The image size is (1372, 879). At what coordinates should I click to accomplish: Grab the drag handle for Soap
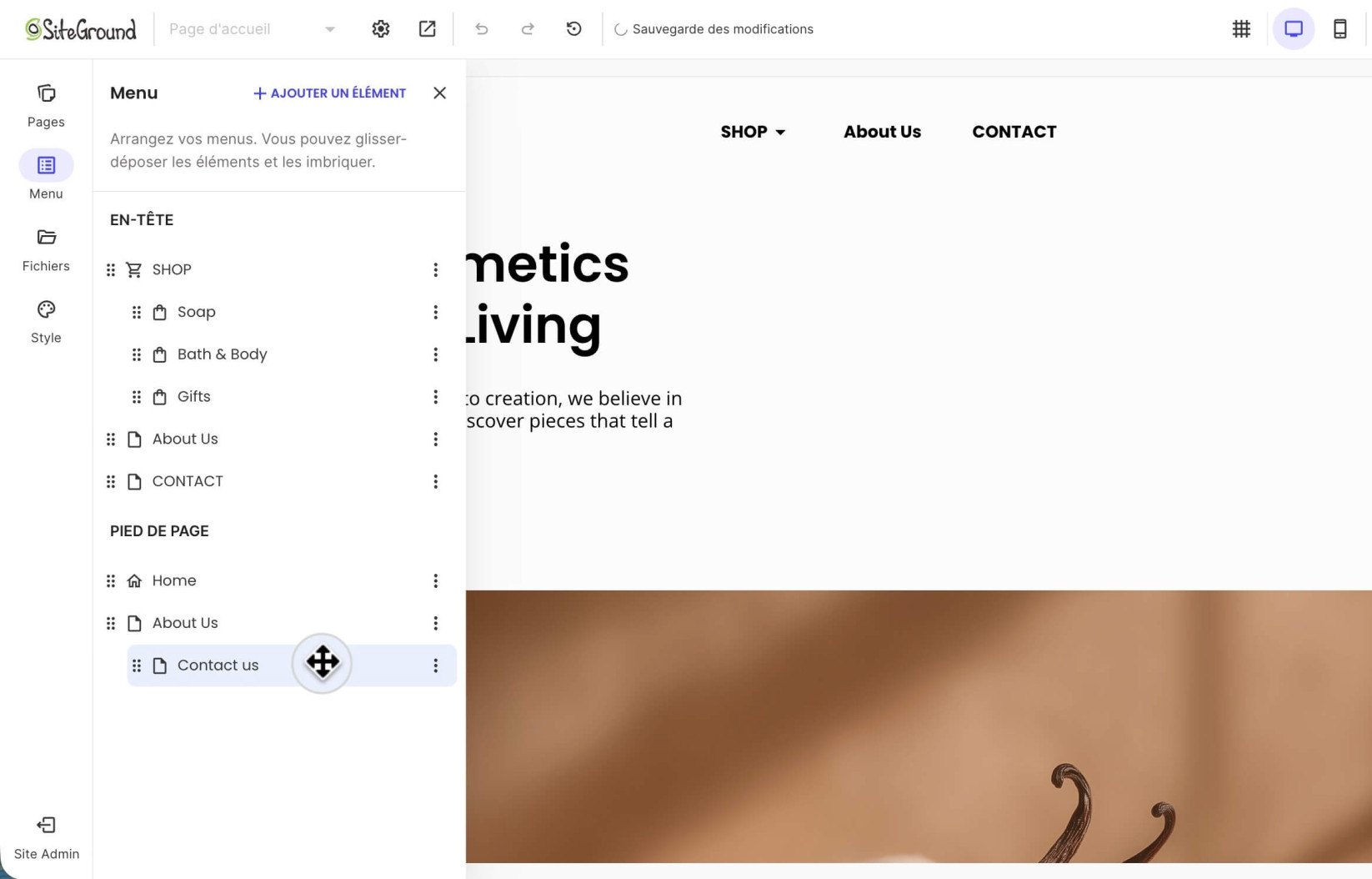[137, 313]
